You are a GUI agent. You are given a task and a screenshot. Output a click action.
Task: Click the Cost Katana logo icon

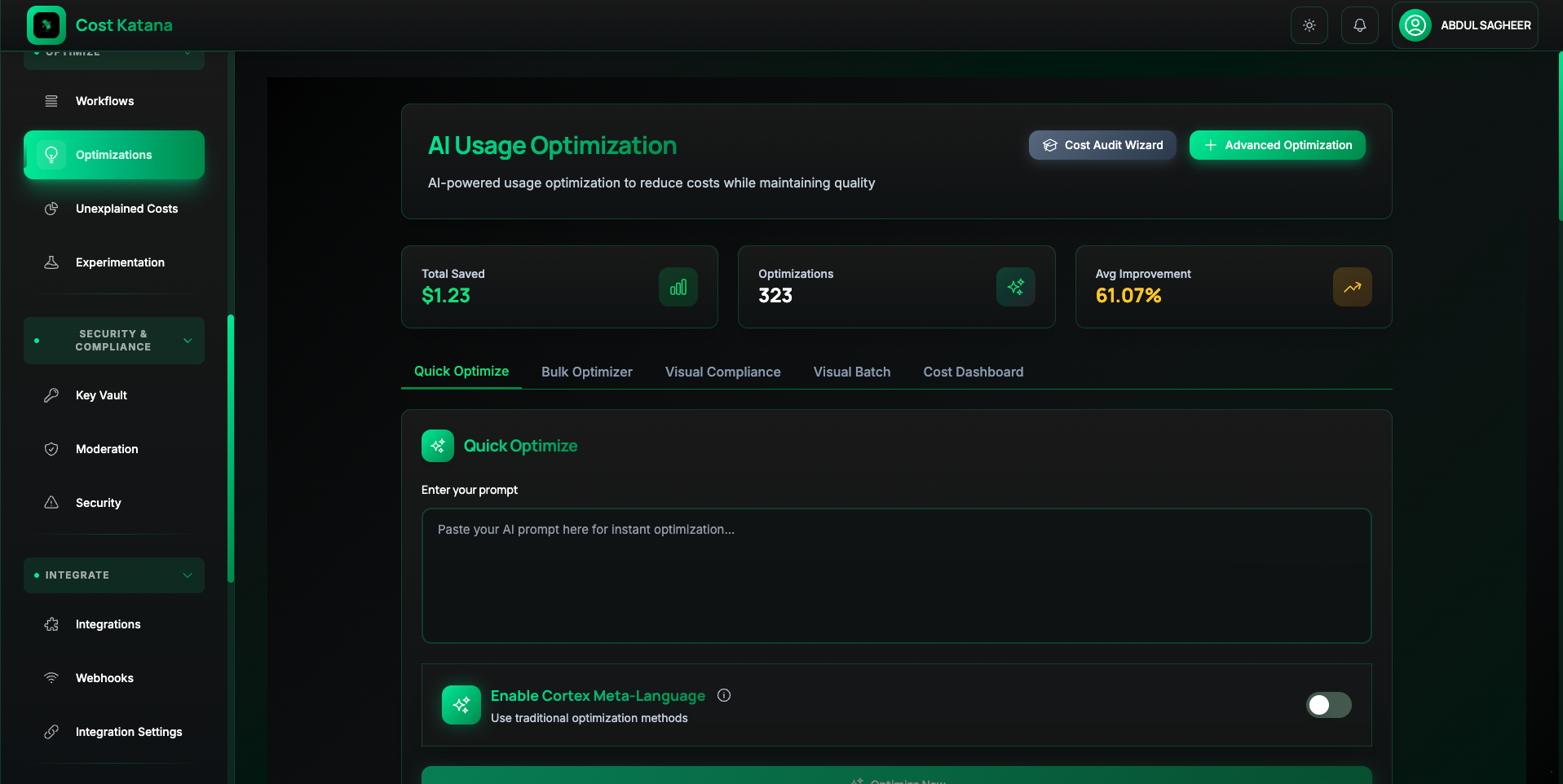click(x=46, y=25)
